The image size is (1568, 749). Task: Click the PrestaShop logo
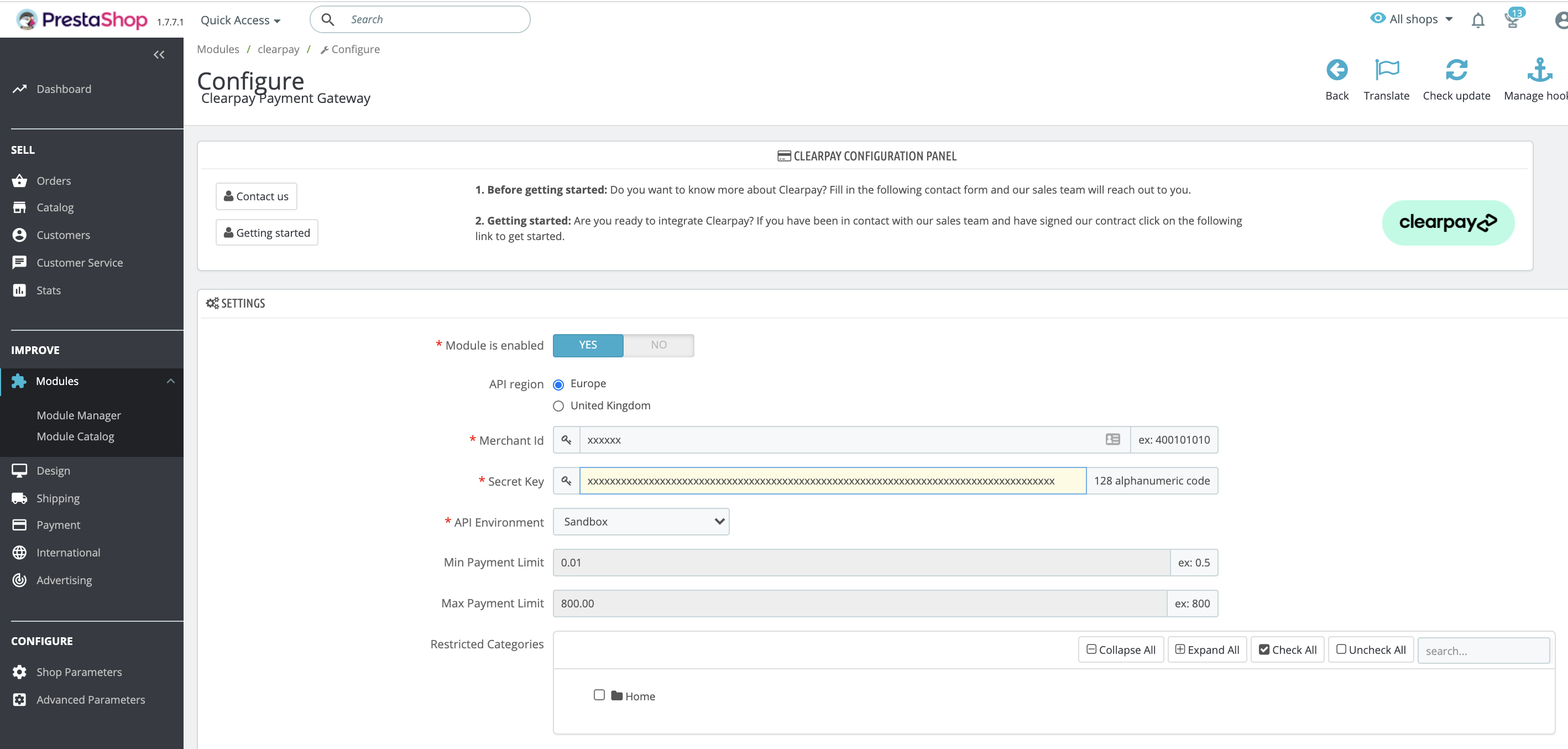pyautogui.click(x=82, y=20)
